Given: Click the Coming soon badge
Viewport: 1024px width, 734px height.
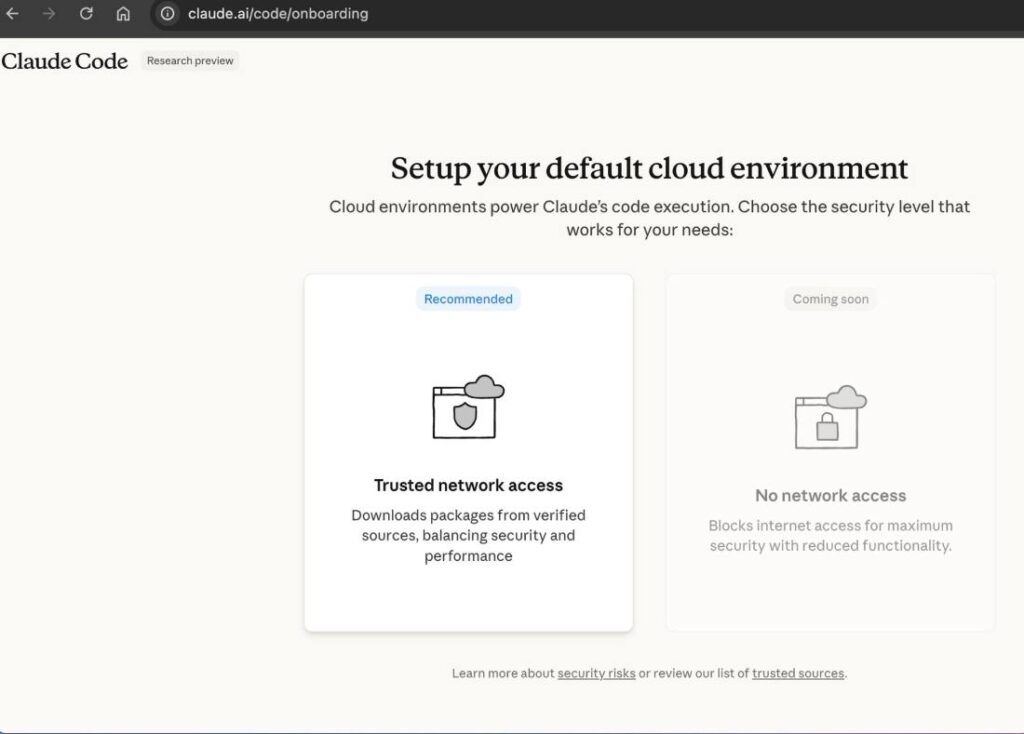Looking at the screenshot, I should coord(830,298).
